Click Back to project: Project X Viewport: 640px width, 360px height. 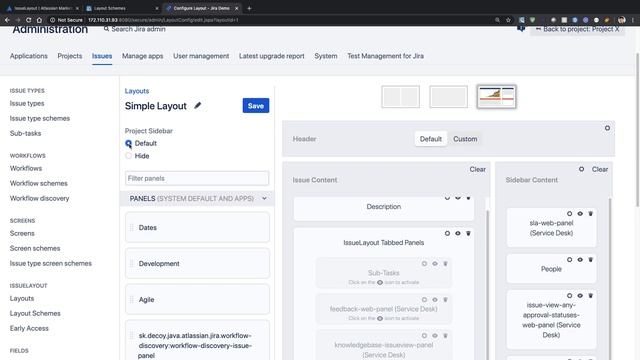[578, 29]
